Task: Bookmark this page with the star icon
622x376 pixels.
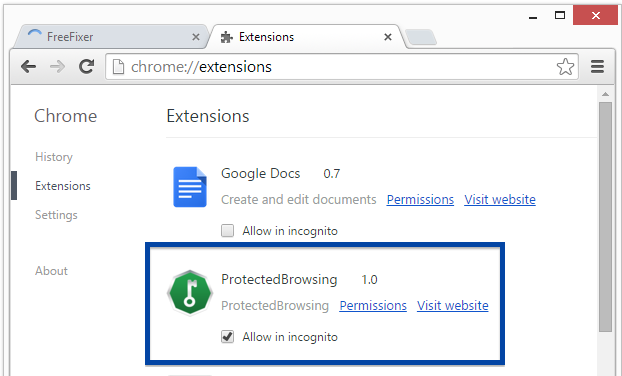Action: 565,67
